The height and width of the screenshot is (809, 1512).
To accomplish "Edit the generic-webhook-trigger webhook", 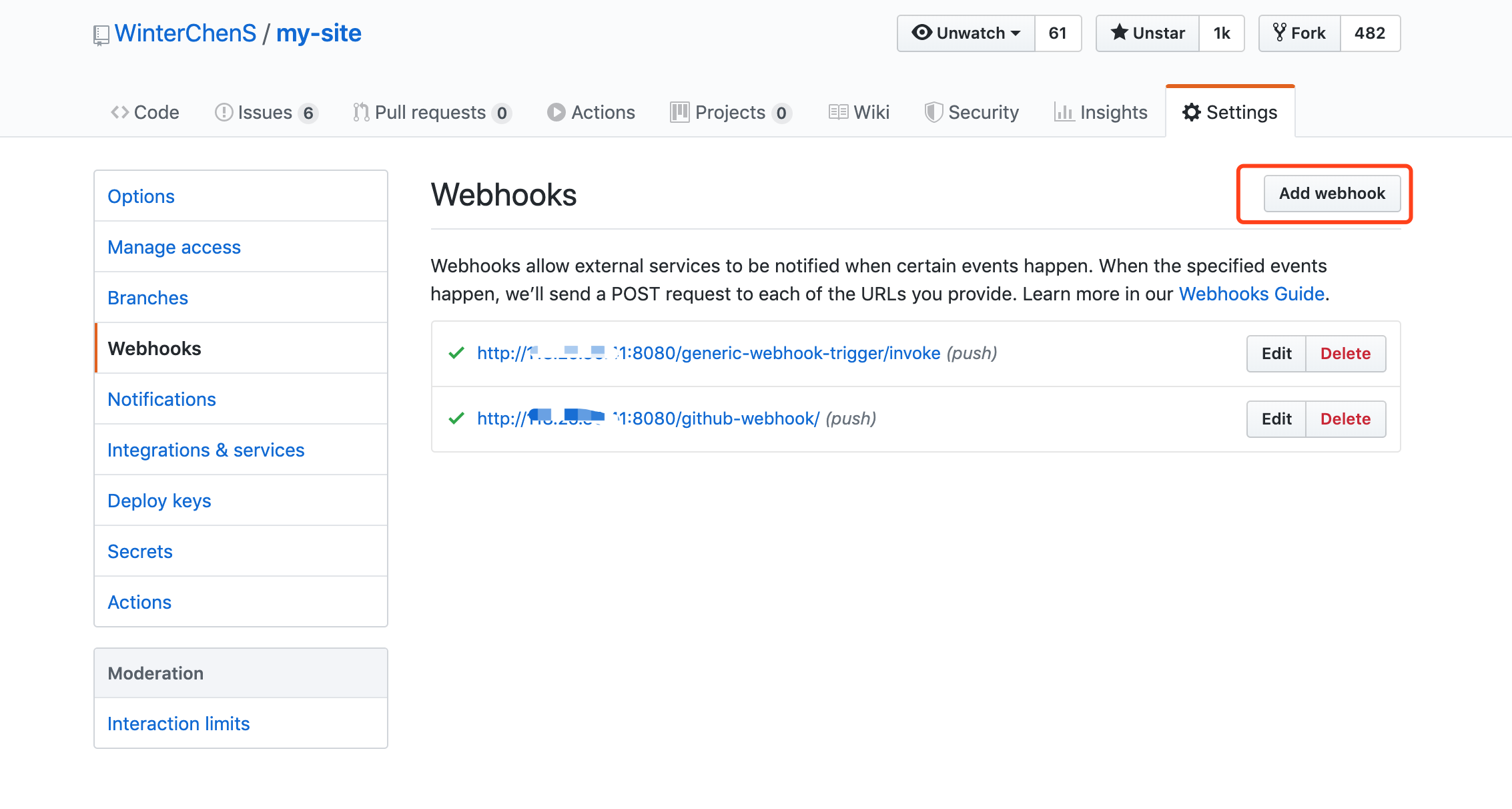I will [1276, 354].
